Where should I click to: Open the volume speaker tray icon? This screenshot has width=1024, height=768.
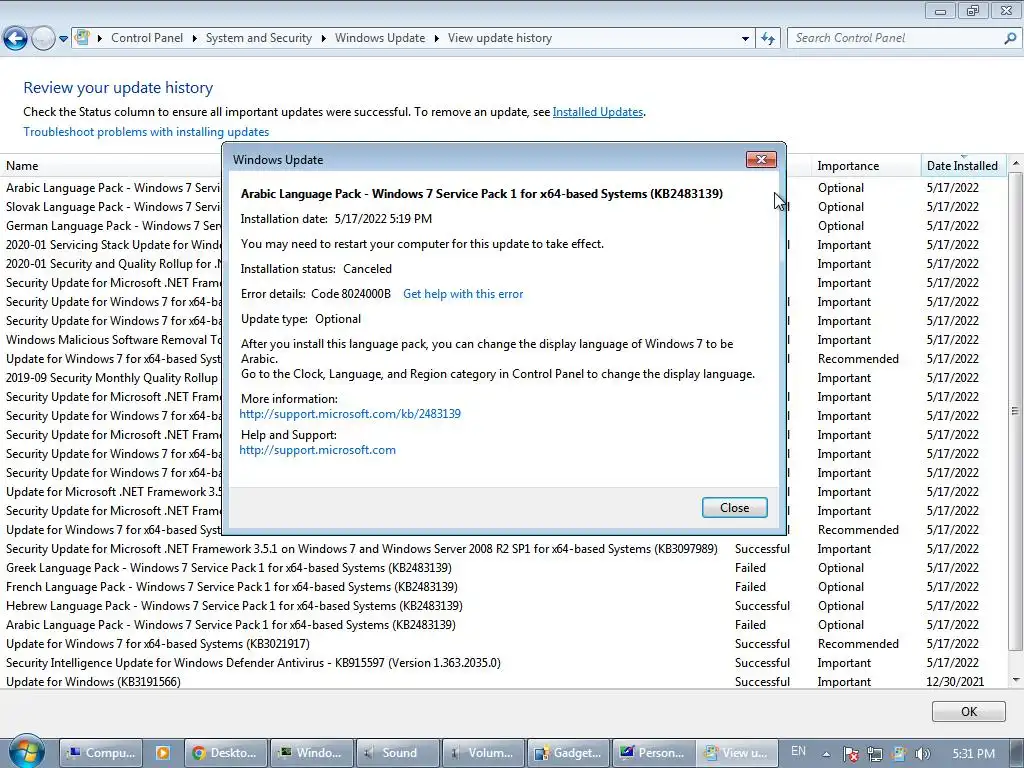pyautogui.click(x=923, y=754)
